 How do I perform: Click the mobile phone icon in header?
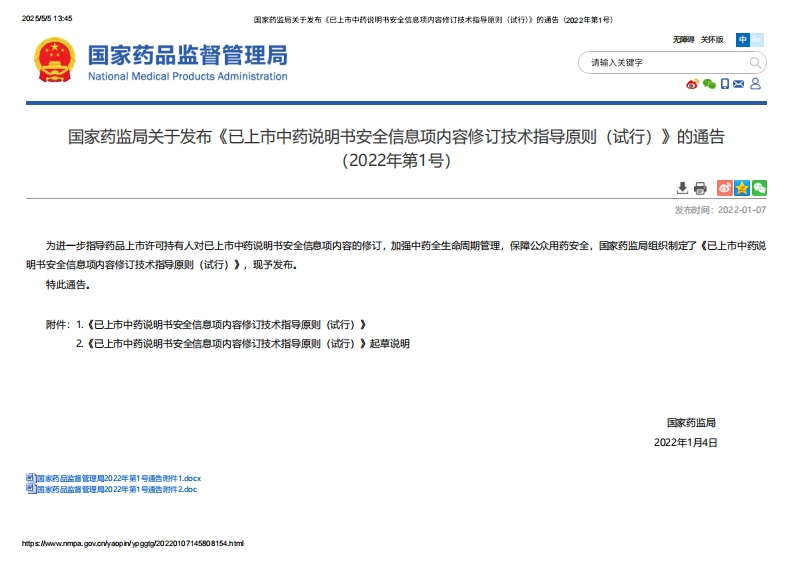point(725,84)
